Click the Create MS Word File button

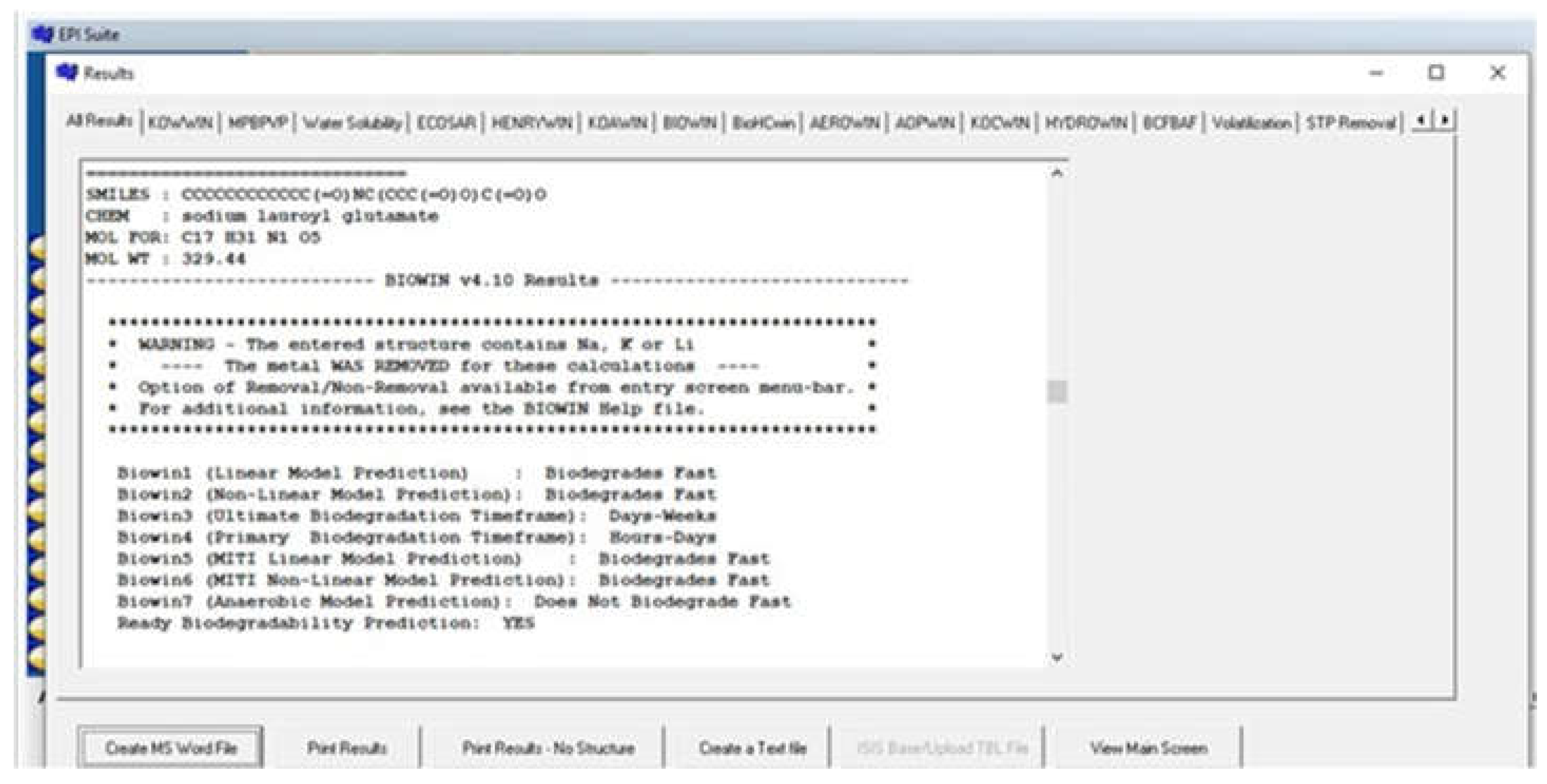point(171,748)
